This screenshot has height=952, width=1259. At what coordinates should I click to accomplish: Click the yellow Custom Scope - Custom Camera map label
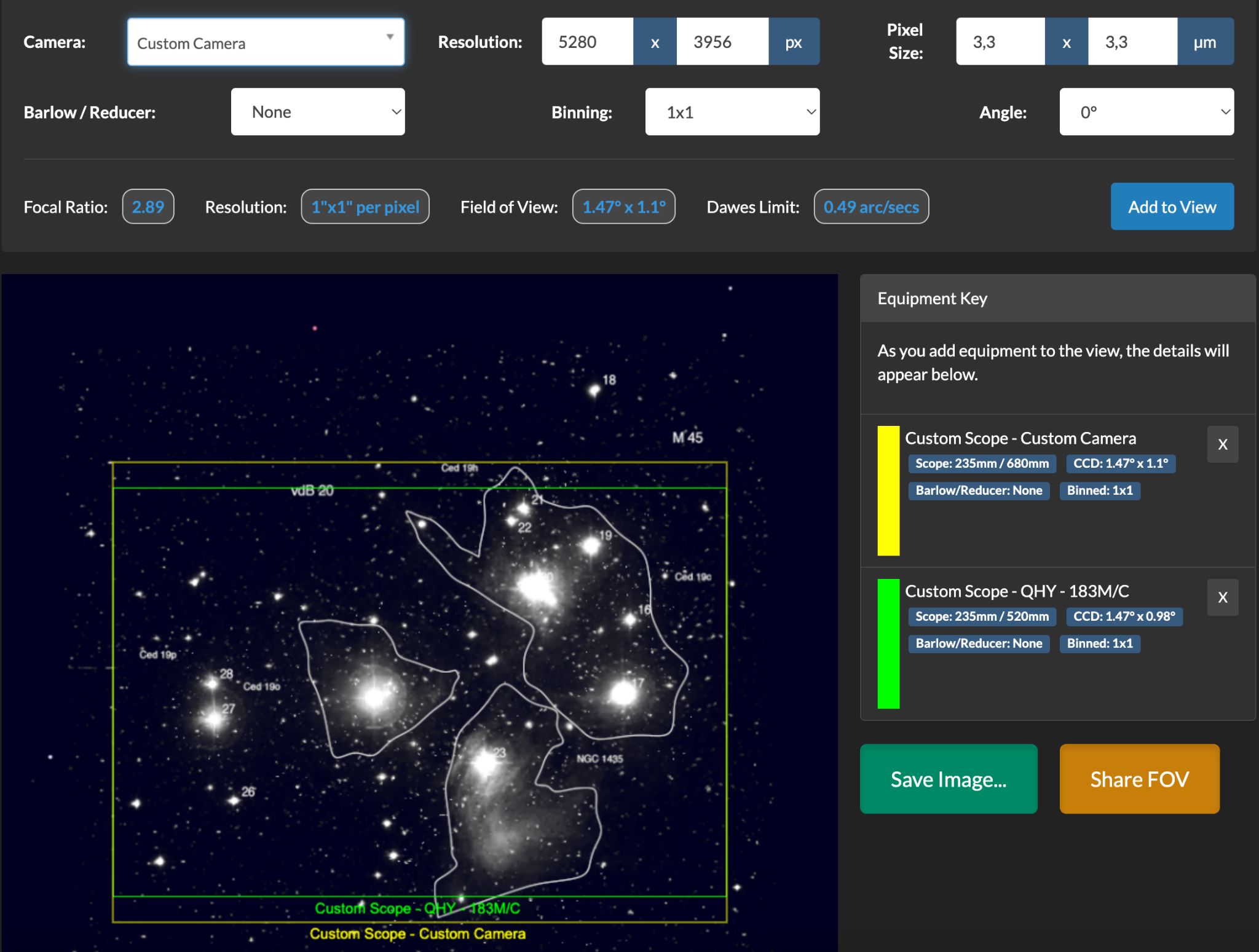[x=417, y=934]
